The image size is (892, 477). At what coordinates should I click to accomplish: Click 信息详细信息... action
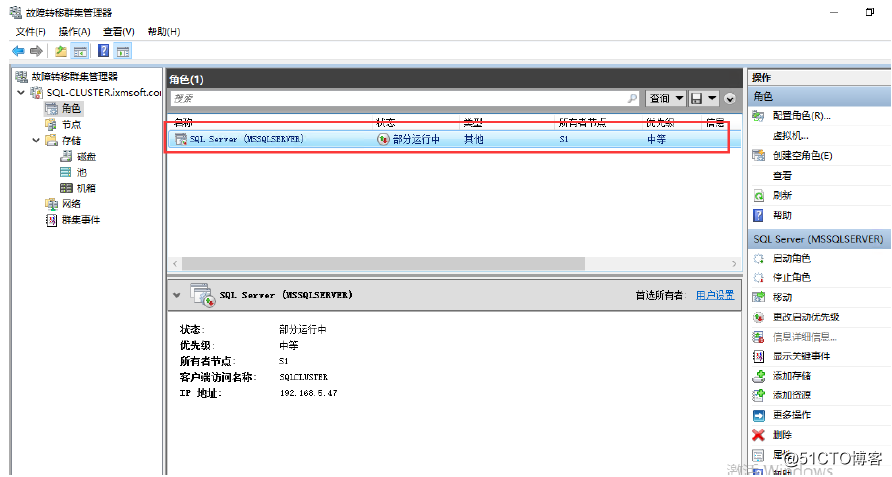tap(804, 337)
